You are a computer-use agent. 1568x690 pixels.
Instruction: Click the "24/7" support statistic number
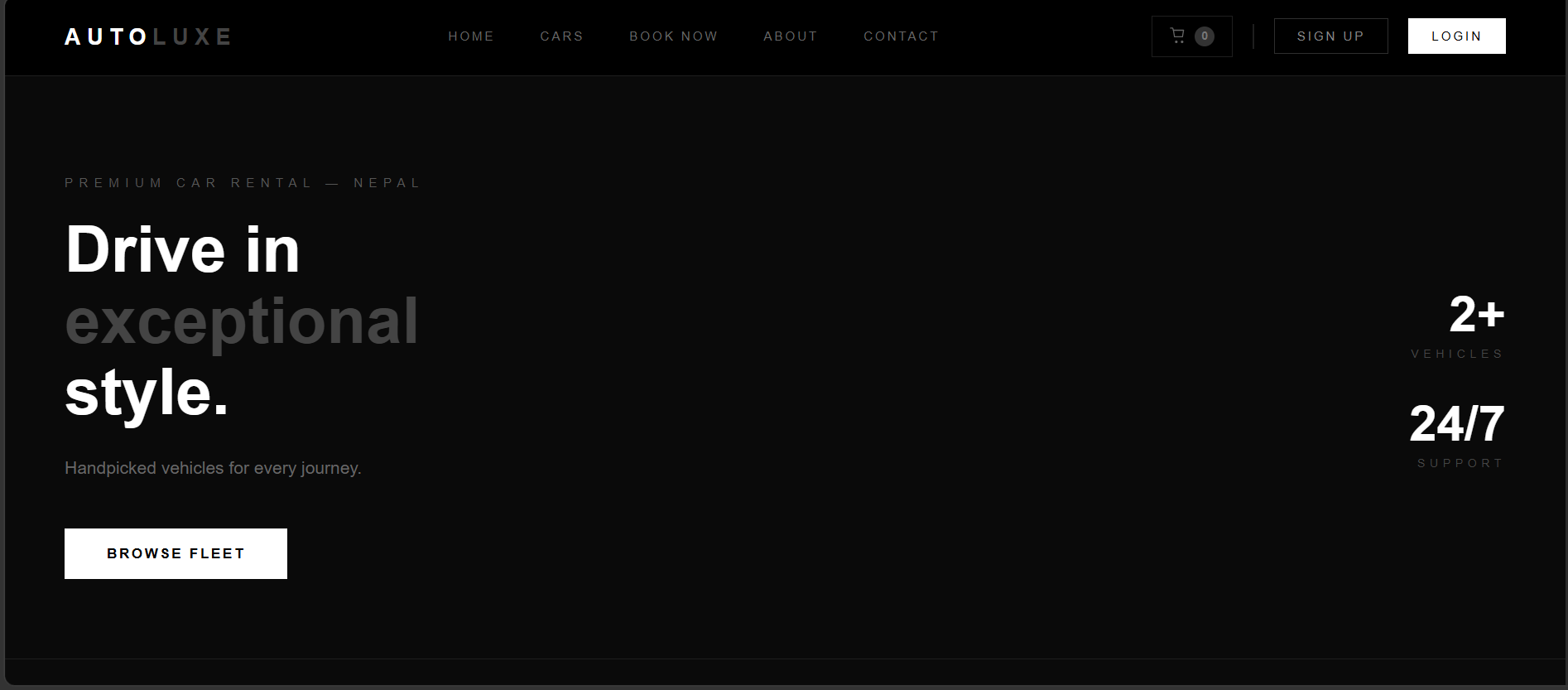(x=1456, y=424)
